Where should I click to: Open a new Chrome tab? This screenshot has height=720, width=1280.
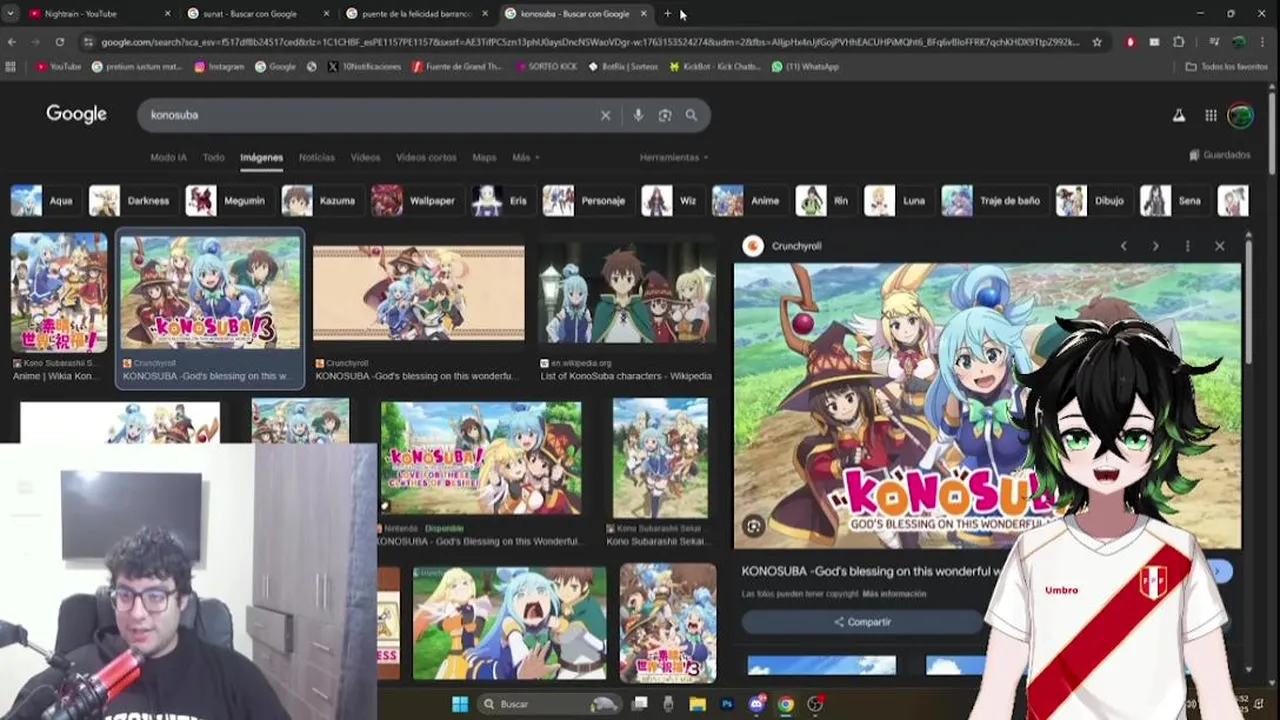pos(668,14)
